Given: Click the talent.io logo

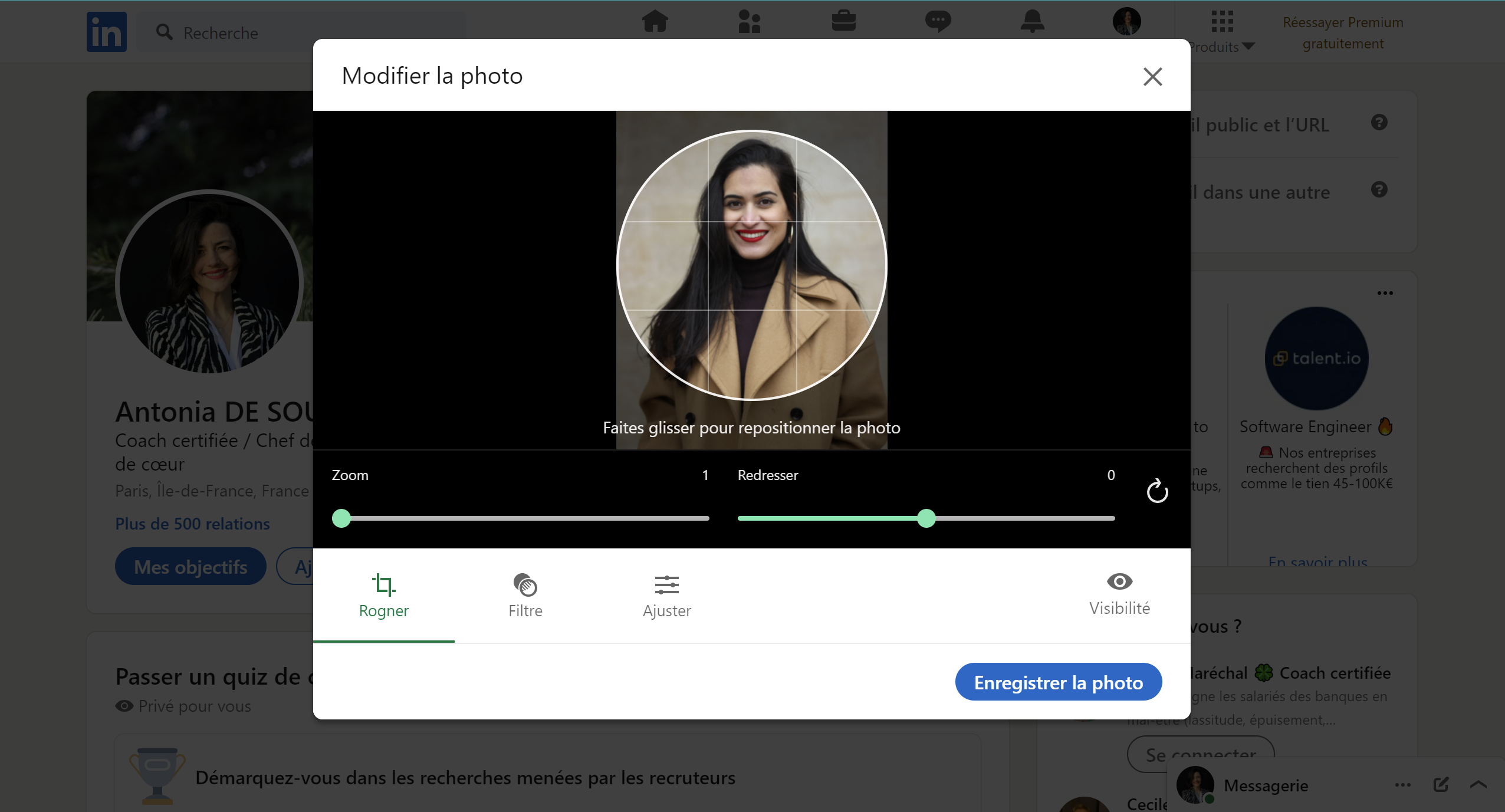Looking at the screenshot, I should (x=1317, y=359).
